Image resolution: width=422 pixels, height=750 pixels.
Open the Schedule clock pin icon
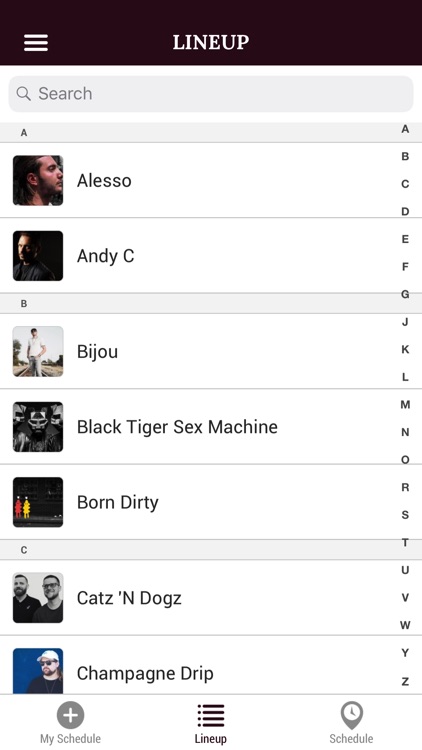(x=352, y=715)
